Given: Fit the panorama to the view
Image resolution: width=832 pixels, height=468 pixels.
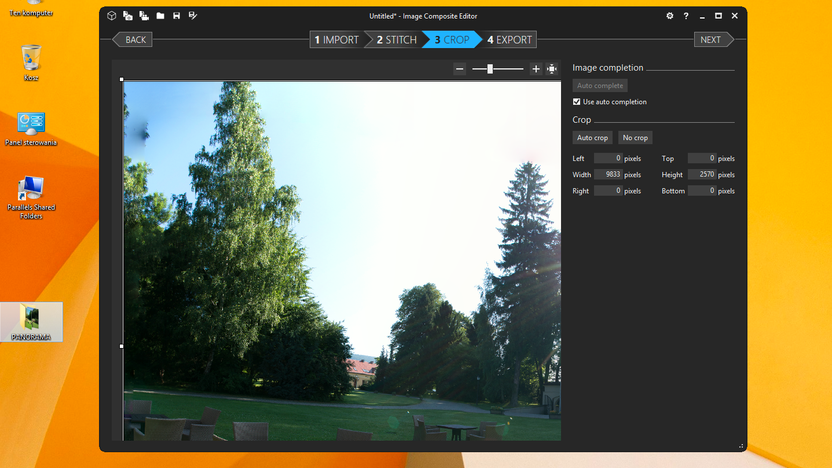Looking at the screenshot, I should 552,69.
